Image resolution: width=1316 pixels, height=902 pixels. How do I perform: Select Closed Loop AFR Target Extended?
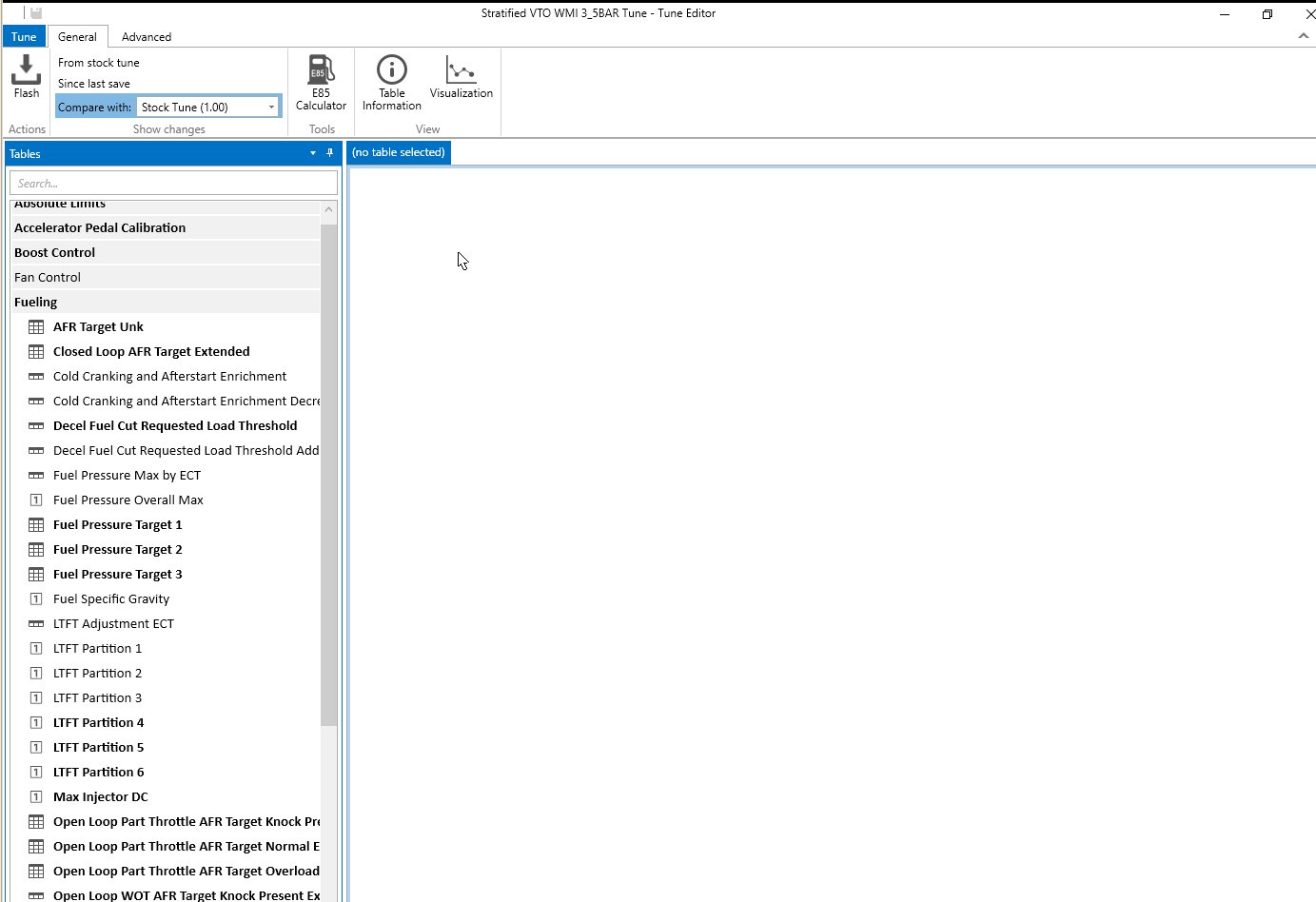pyautogui.click(x=151, y=351)
